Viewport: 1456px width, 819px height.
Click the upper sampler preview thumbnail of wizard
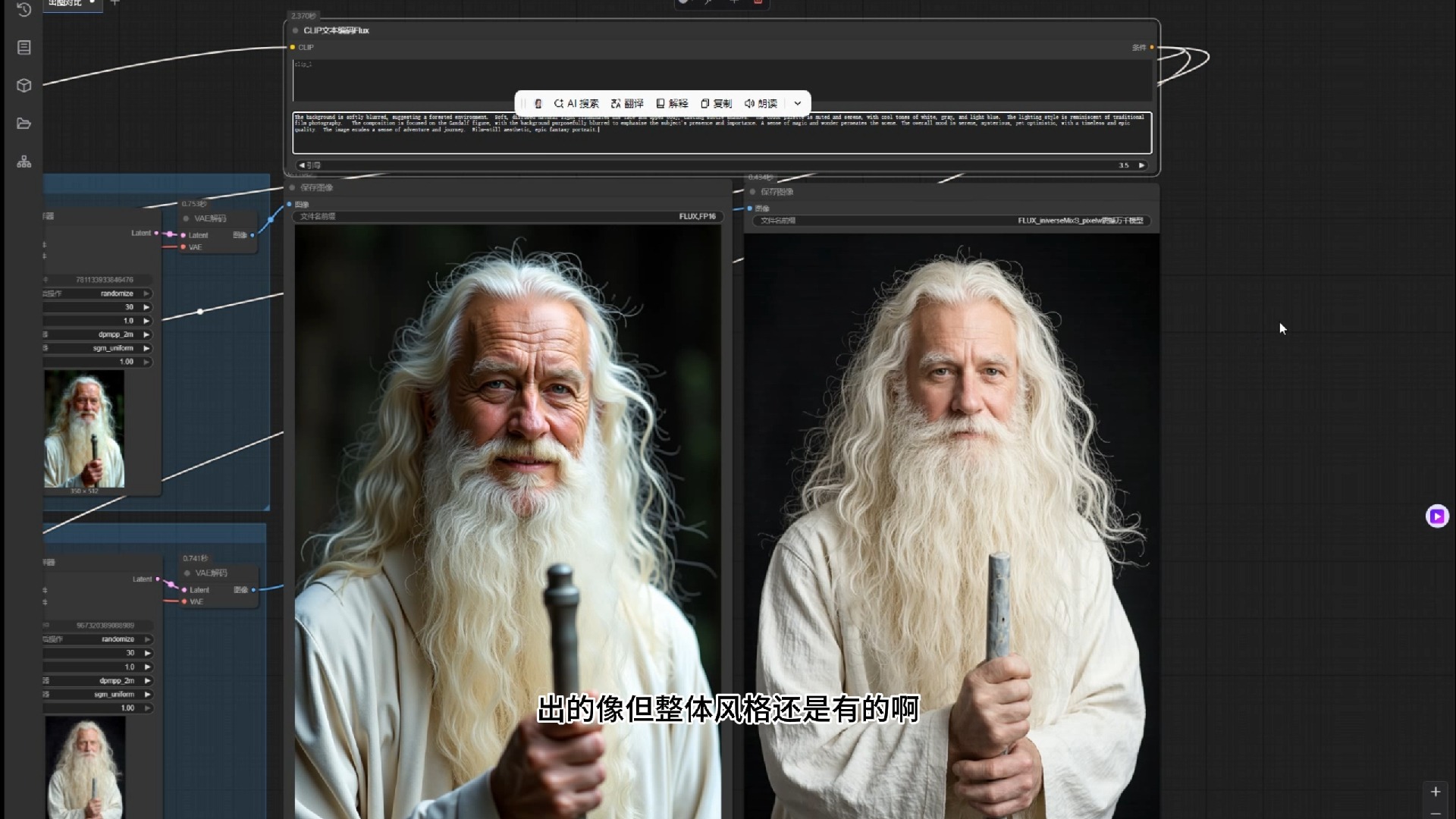(x=84, y=428)
